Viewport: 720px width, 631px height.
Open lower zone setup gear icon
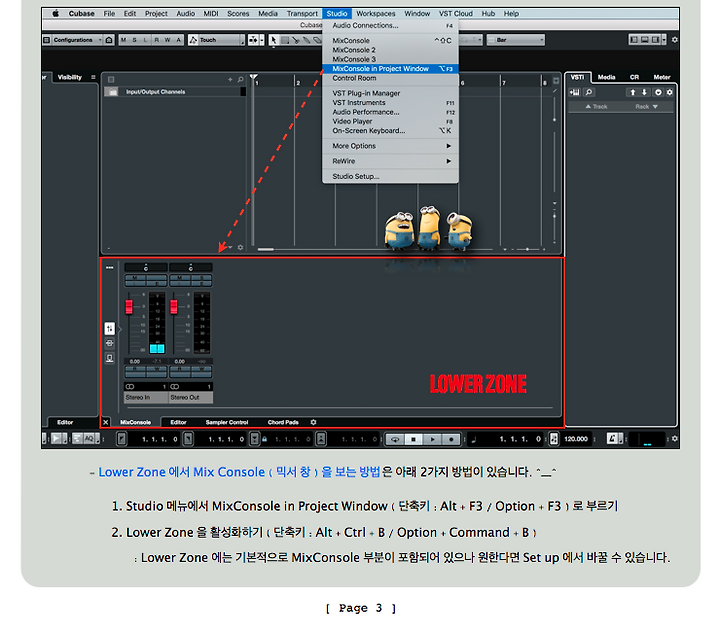tap(313, 422)
